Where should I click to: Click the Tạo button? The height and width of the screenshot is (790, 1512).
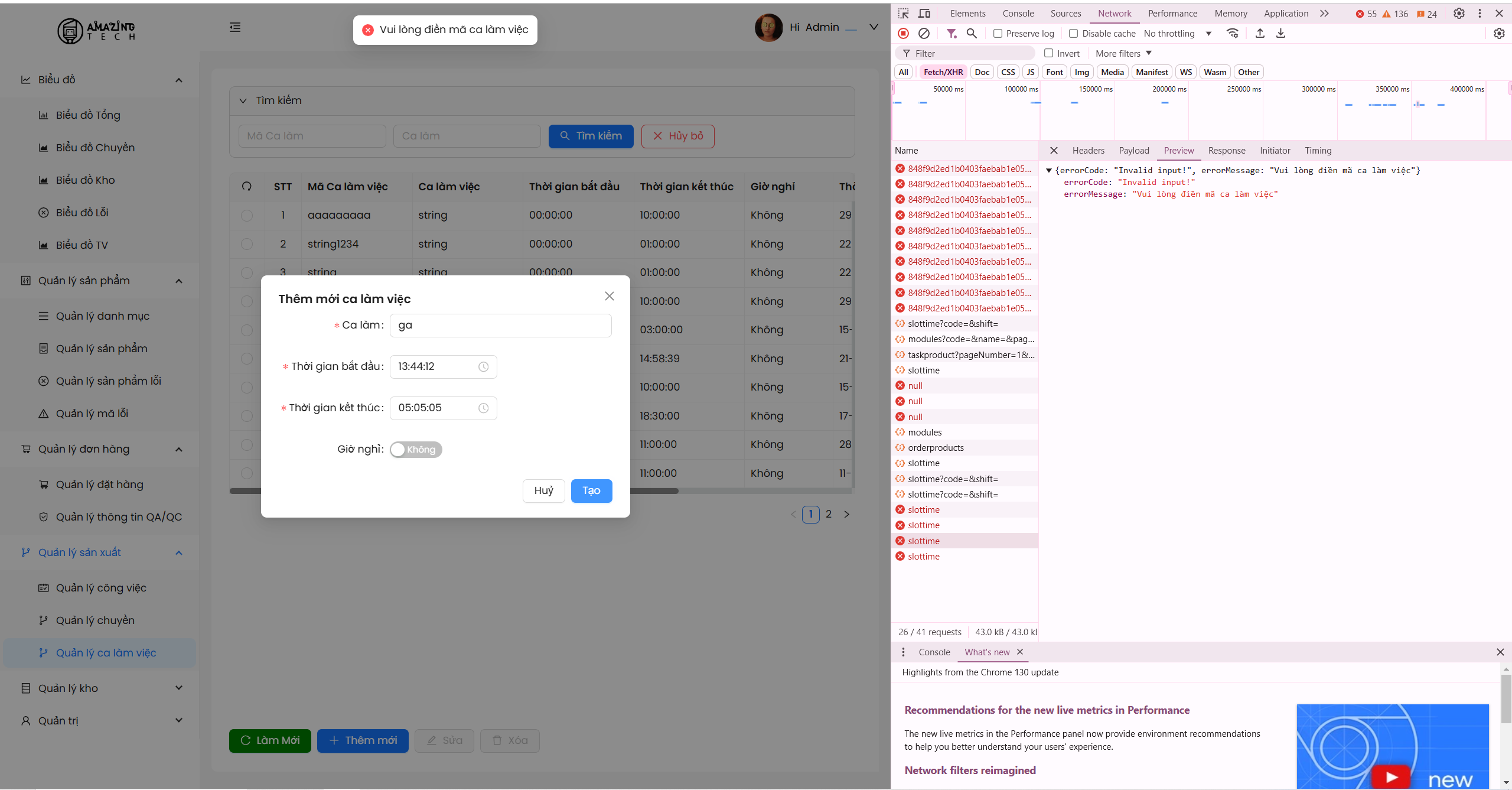(591, 491)
